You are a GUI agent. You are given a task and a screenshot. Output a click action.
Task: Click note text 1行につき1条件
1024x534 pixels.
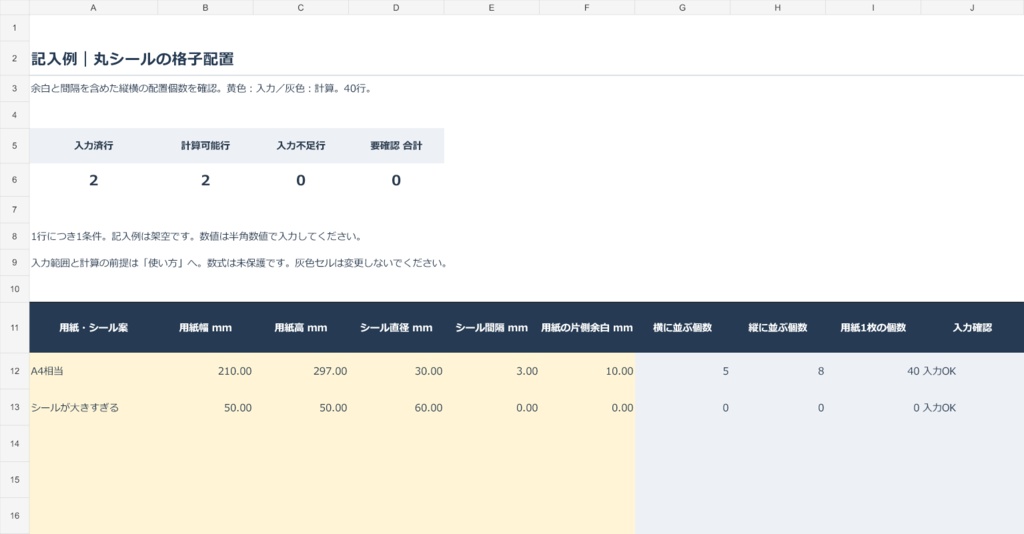tap(70, 236)
